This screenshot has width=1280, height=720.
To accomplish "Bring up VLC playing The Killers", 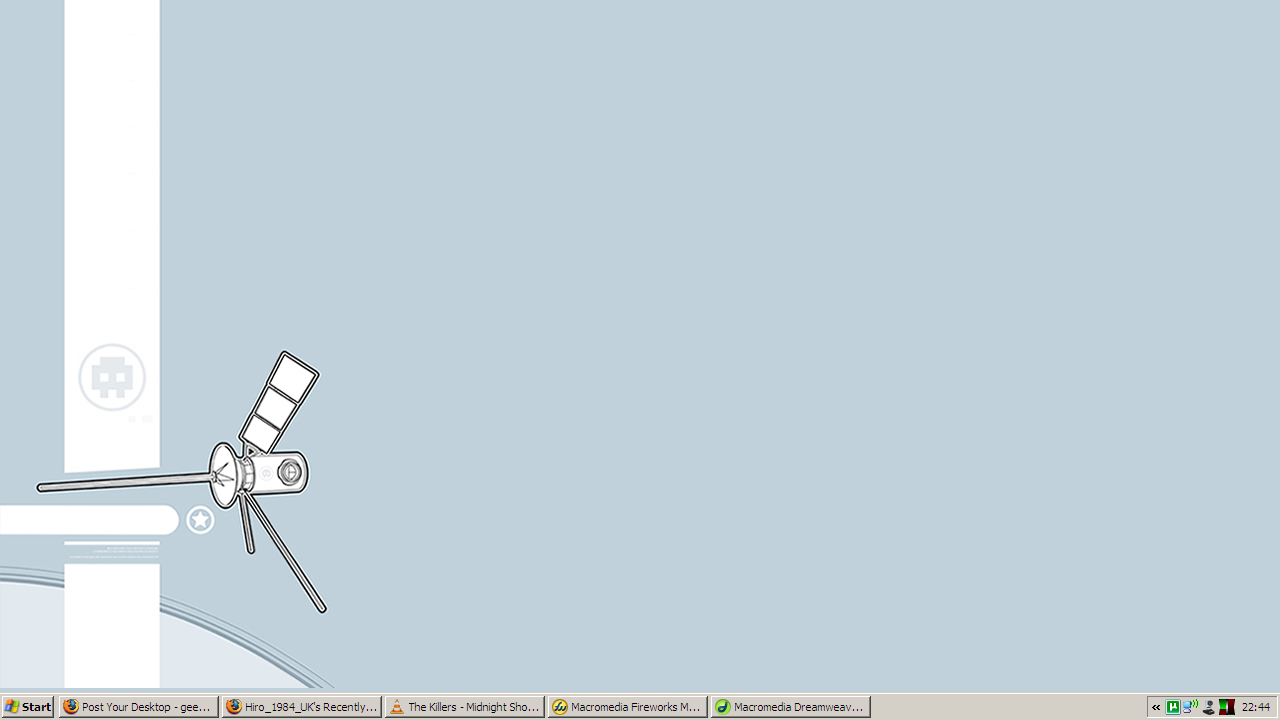I will (465, 707).
